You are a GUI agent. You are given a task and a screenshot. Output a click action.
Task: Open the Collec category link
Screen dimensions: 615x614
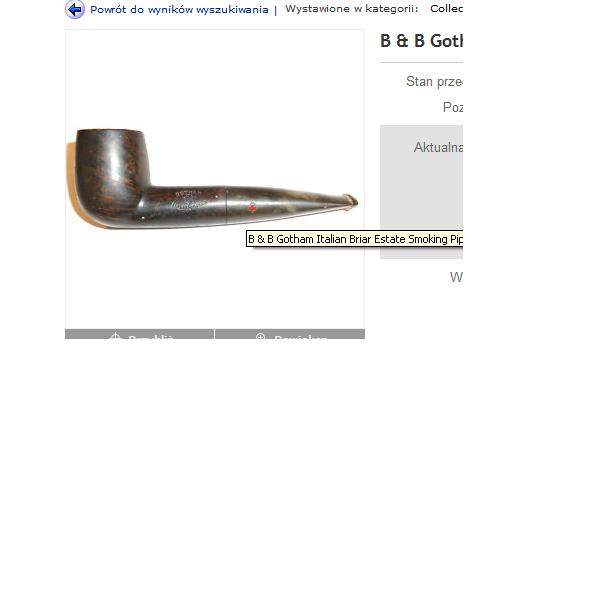[x=446, y=9]
